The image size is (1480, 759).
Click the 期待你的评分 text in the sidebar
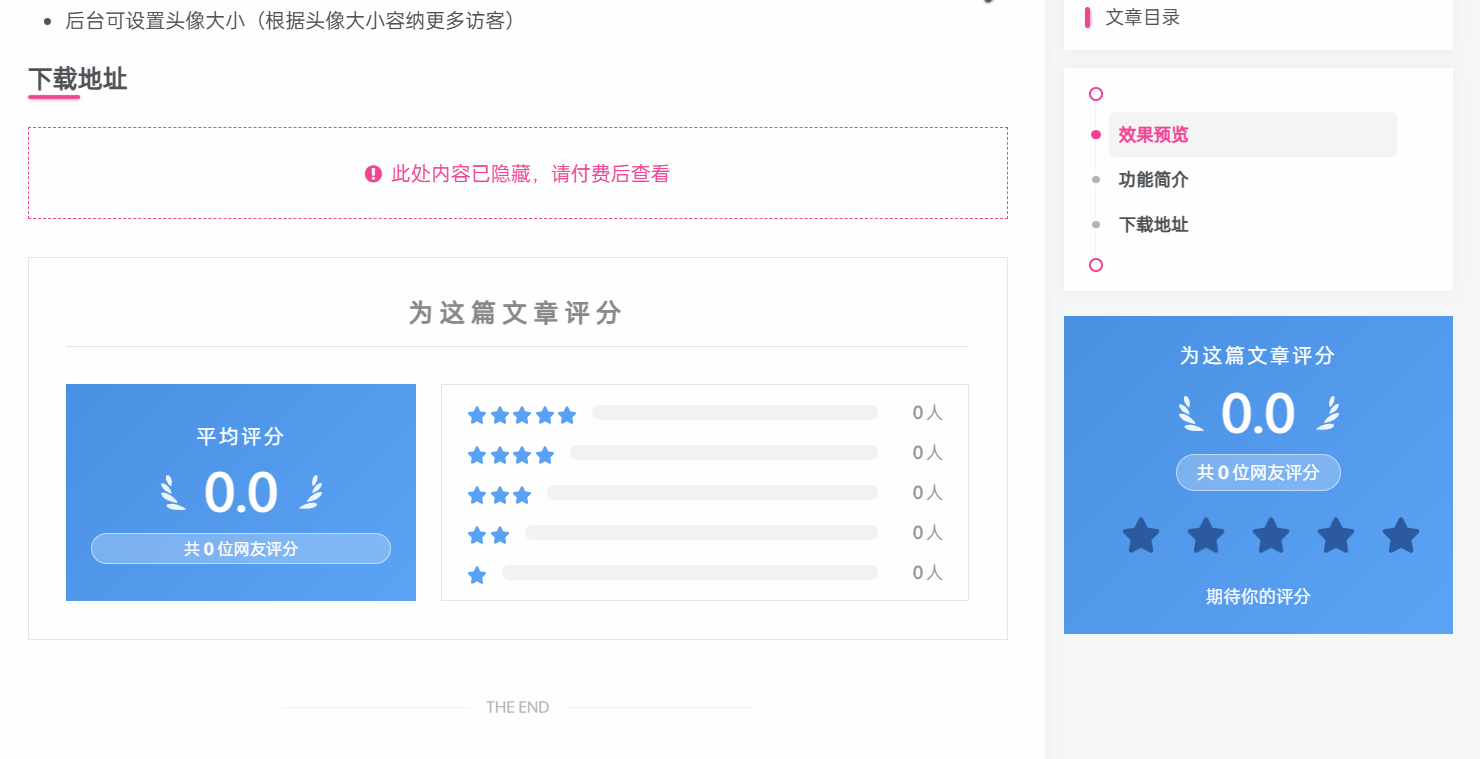click(x=1258, y=597)
